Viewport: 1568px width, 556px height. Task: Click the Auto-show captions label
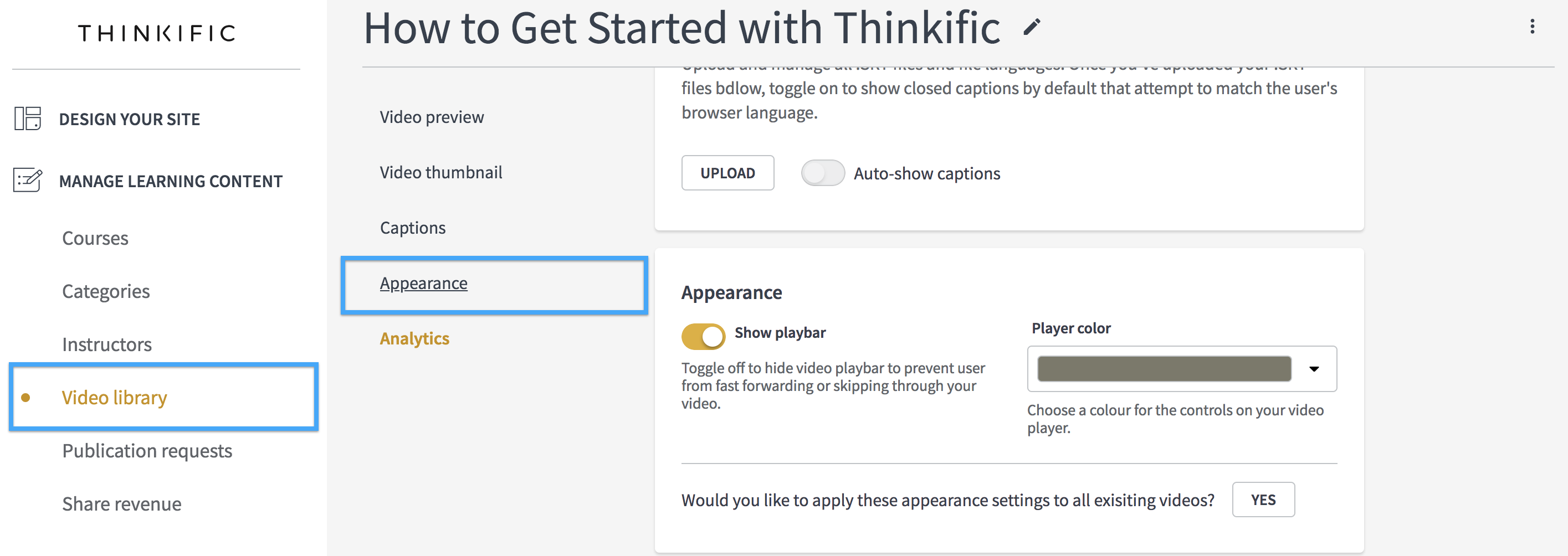click(926, 174)
